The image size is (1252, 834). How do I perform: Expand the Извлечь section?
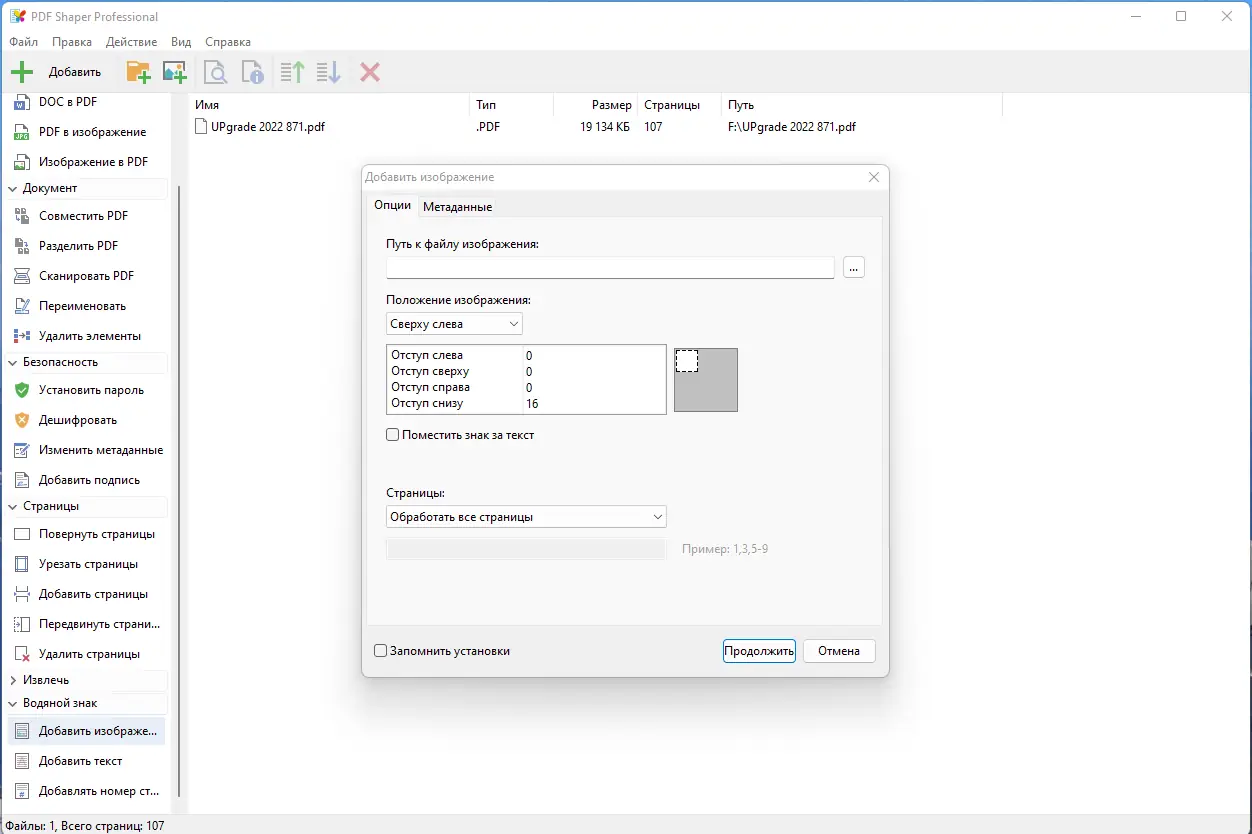[x=13, y=680]
